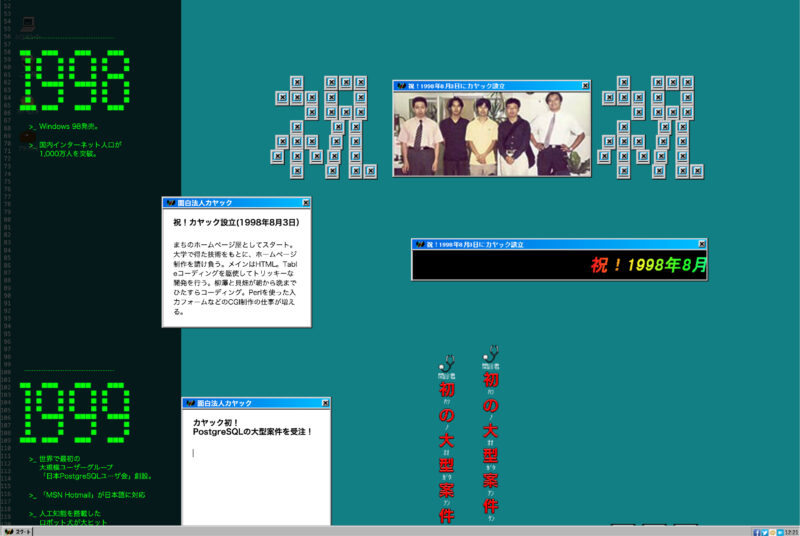
Task: Click the group photo of five people
Action: (491, 134)
